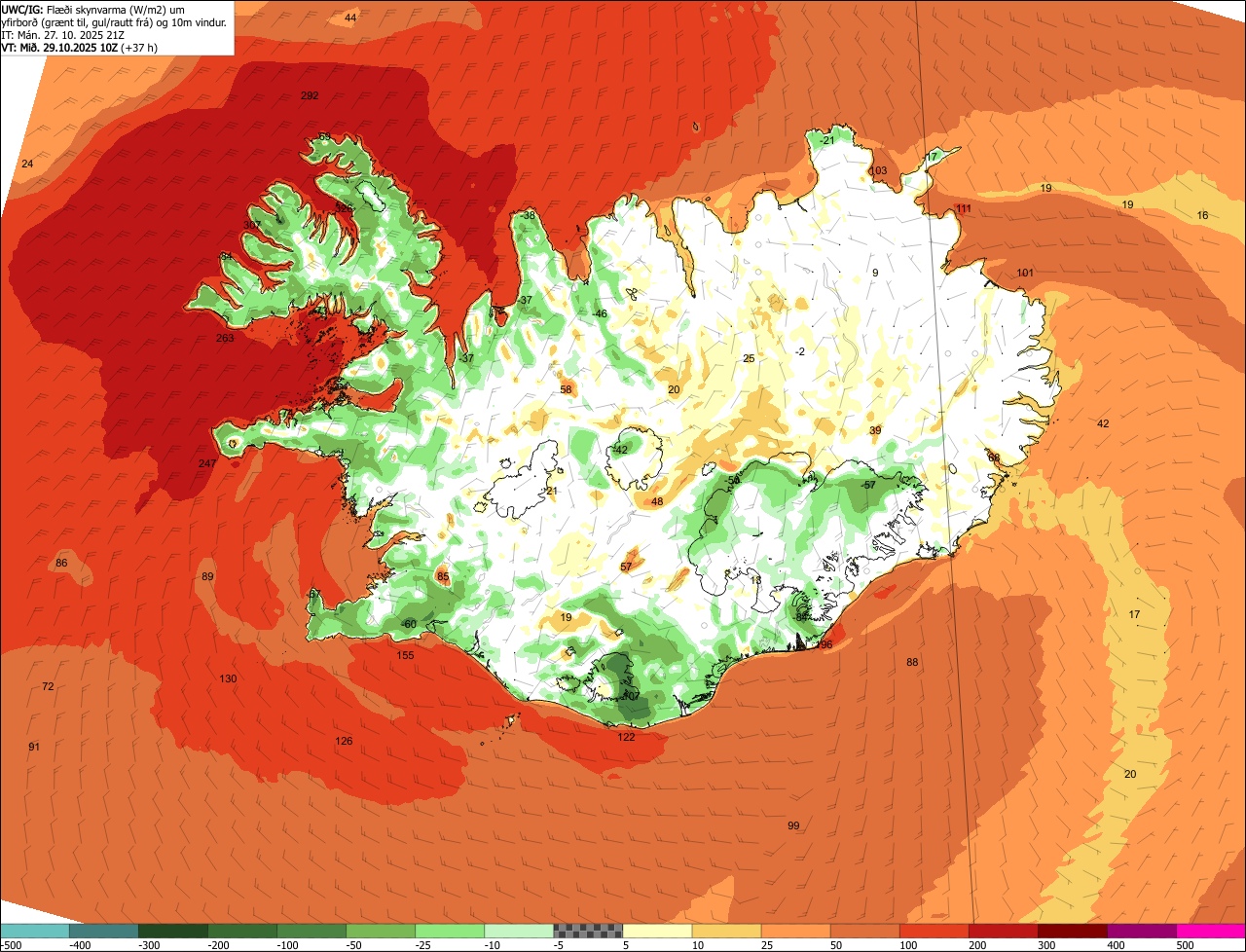The width and height of the screenshot is (1246, 952).
Task: Select the northeast coast value 101
Action: pos(1025,273)
